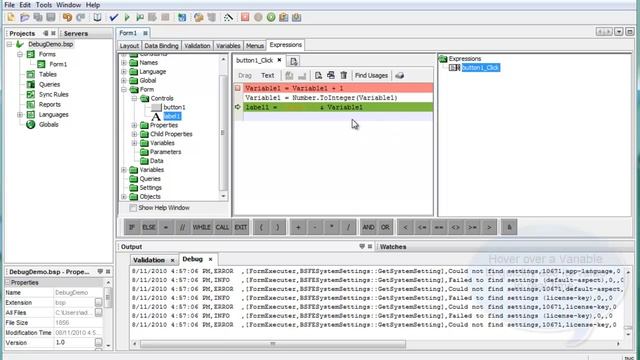640x360 pixels.
Task: Click the color palette toolbar icon
Action: (x=198, y=17)
